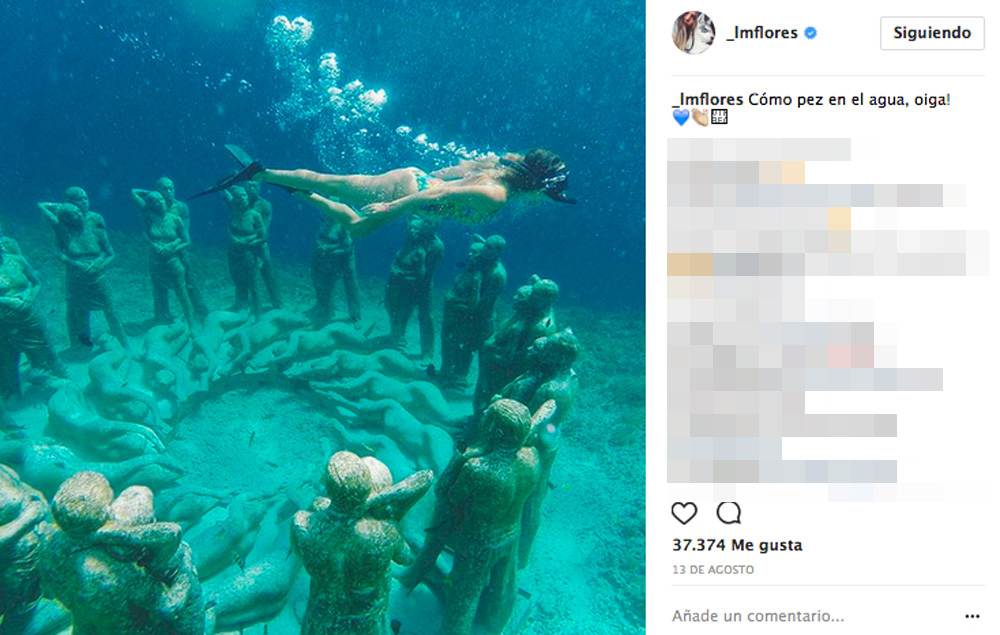View who liked via 37.374 Me gusta
This screenshot has height=635, width=1000.
[737, 545]
